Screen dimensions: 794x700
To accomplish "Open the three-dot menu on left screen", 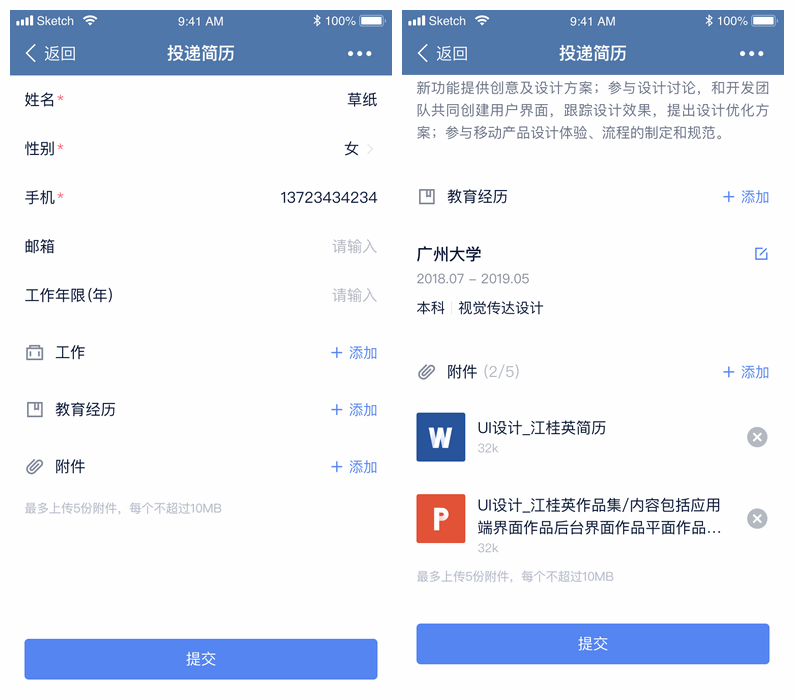I will click(360, 53).
